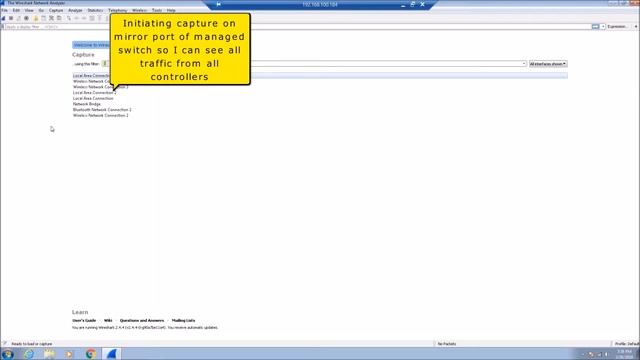Pin the remote desktop connection bar
Screen dimensions: 640x360
tap(219, 4)
